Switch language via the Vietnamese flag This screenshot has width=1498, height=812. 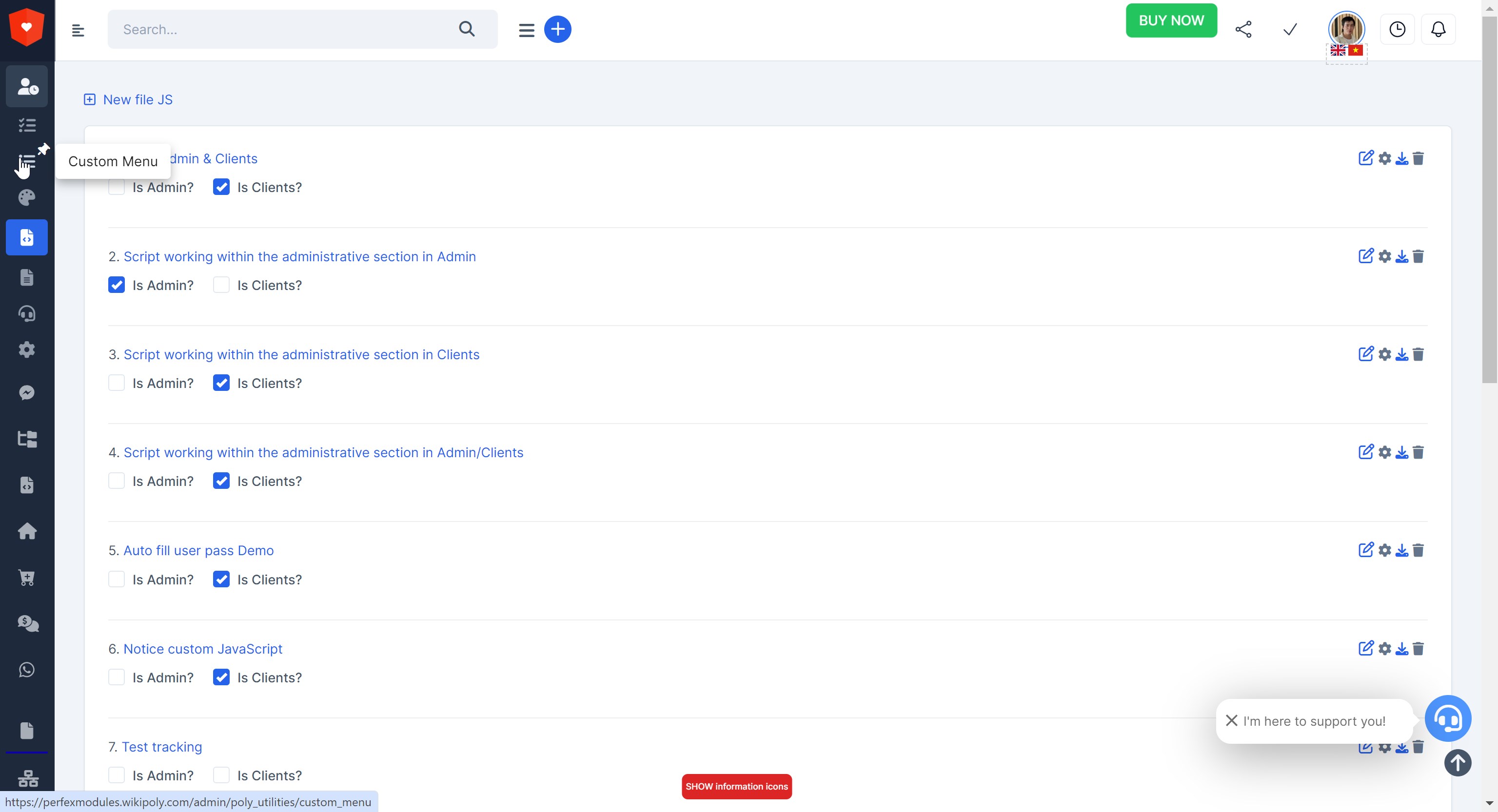(1357, 50)
